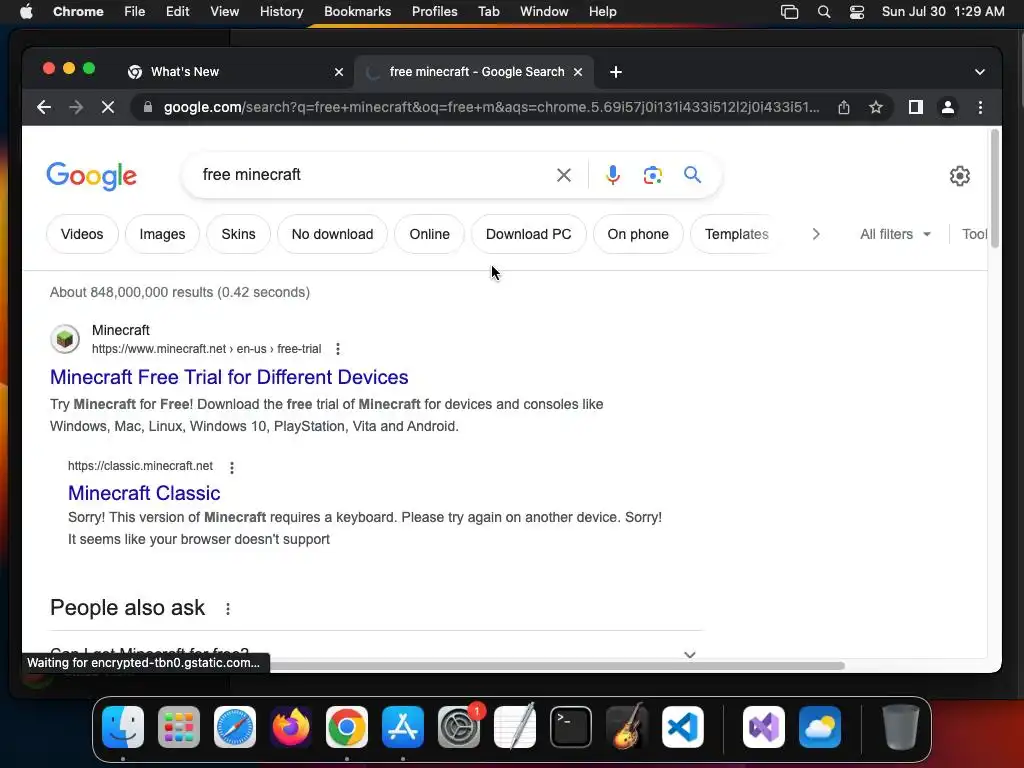The image size is (1024, 768).
Task: Open Minecraft Free Trial for Different Devices
Action: 229,377
